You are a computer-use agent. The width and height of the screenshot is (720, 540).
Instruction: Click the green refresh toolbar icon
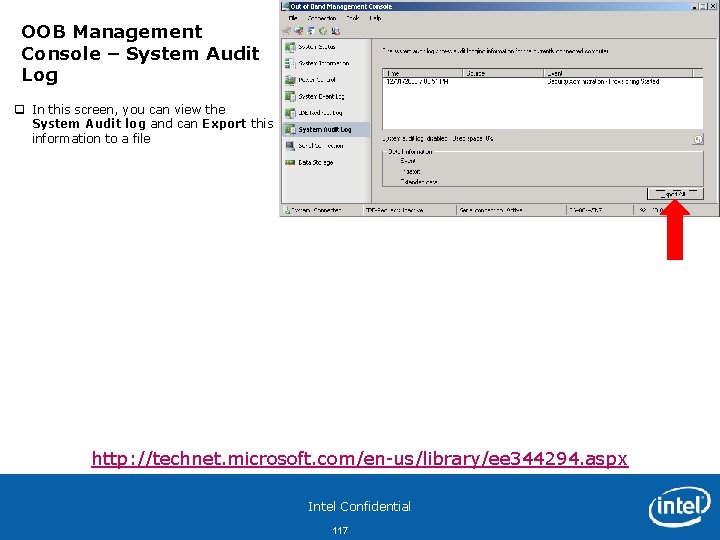[x=323, y=31]
